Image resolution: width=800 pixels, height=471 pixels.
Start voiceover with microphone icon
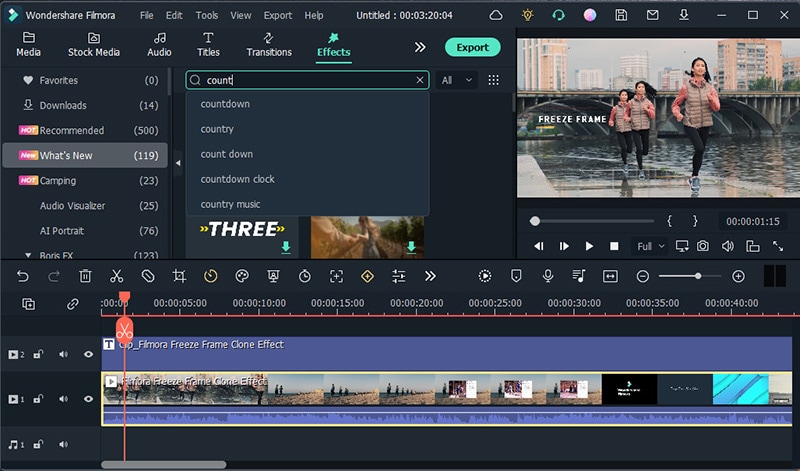click(x=548, y=276)
